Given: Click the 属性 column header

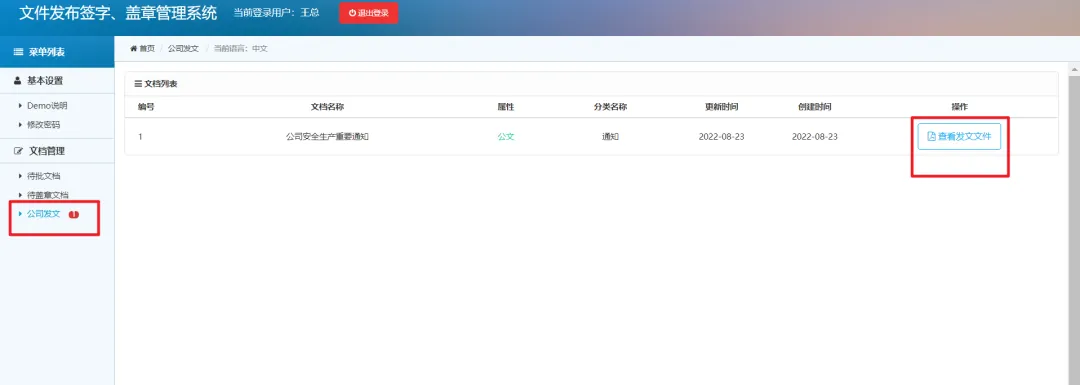Looking at the screenshot, I should (x=506, y=107).
